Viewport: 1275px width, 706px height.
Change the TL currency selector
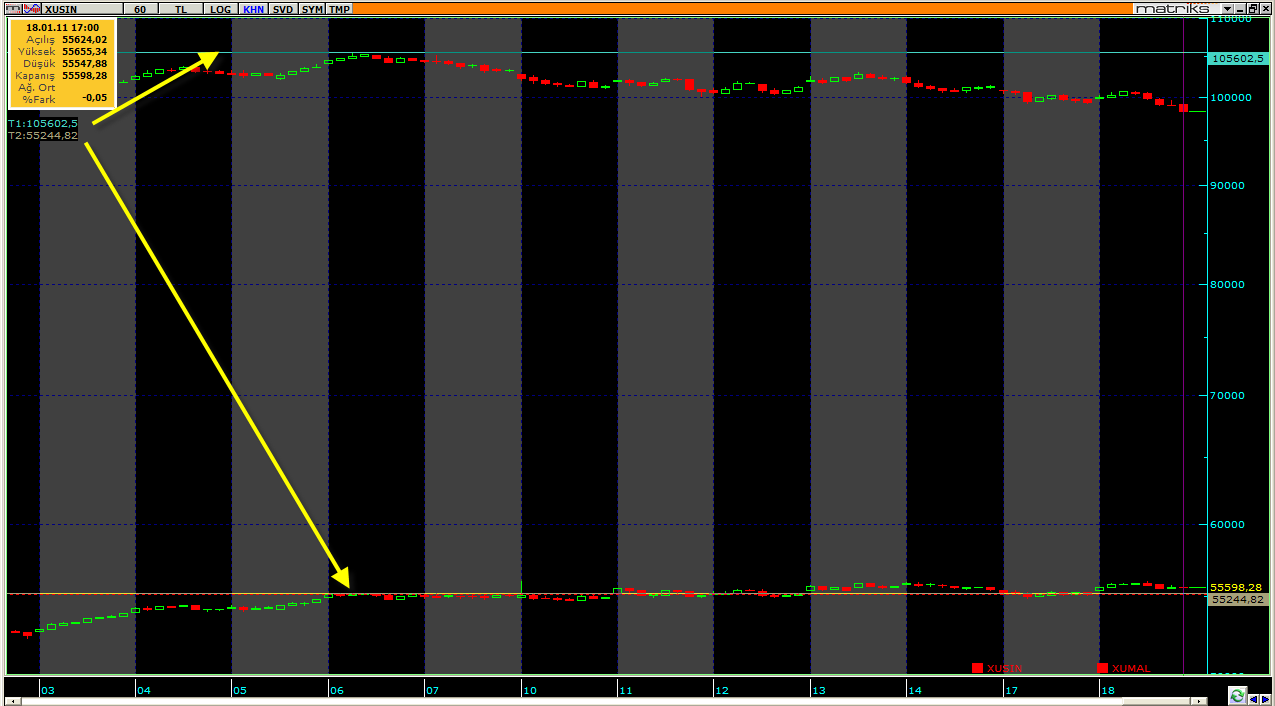tap(180, 9)
